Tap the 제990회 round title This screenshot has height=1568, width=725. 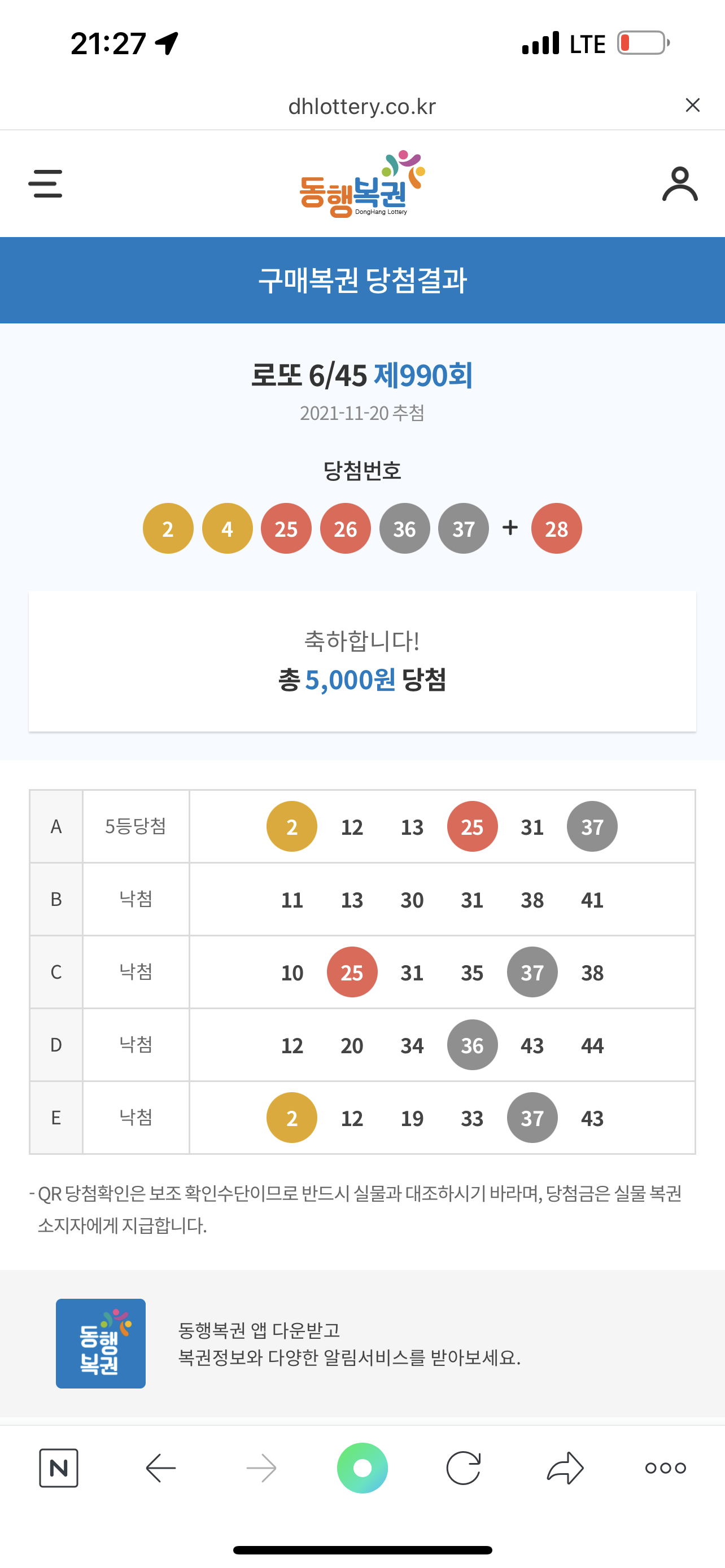[423, 375]
